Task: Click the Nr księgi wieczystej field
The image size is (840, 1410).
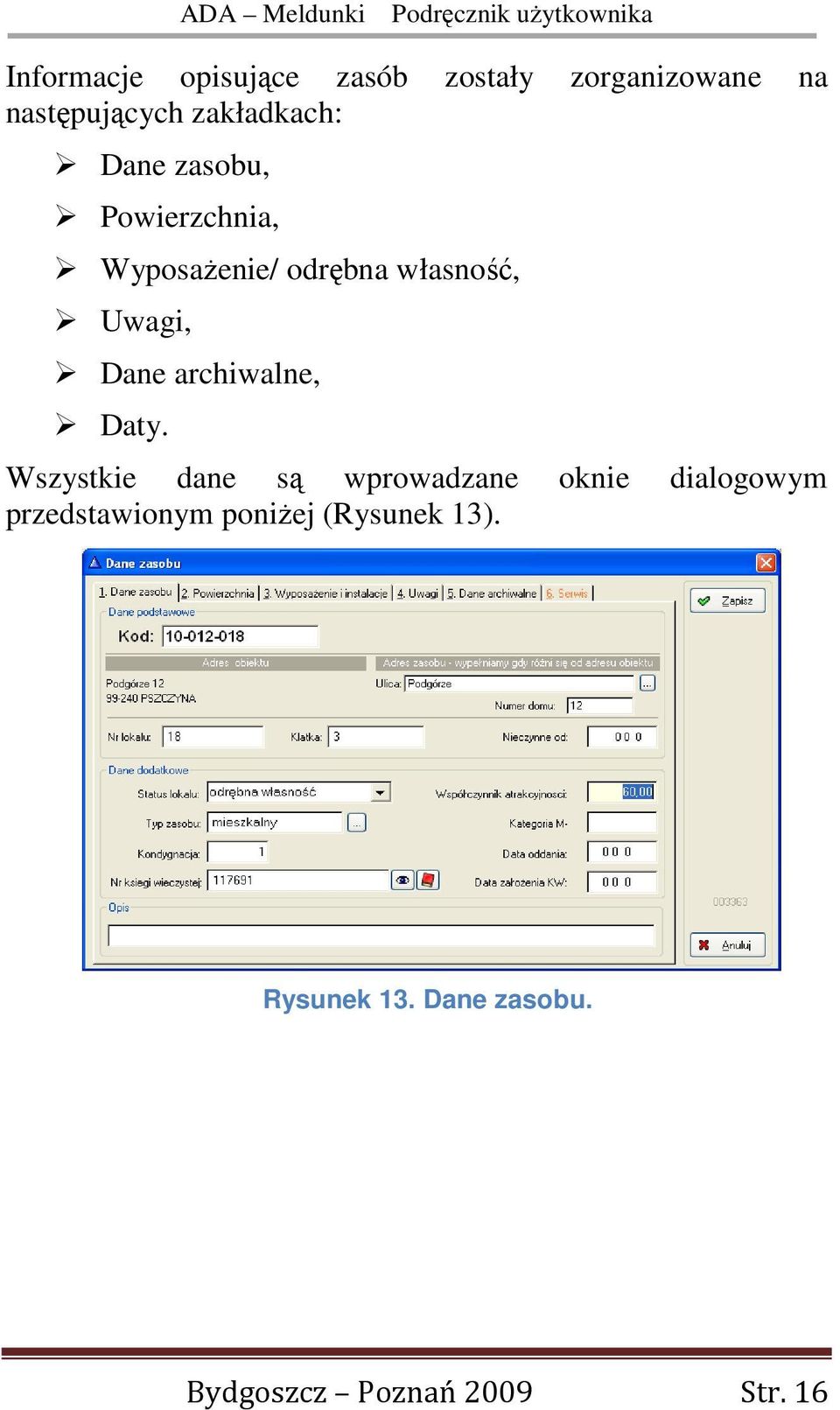Action: tap(298, 880)
